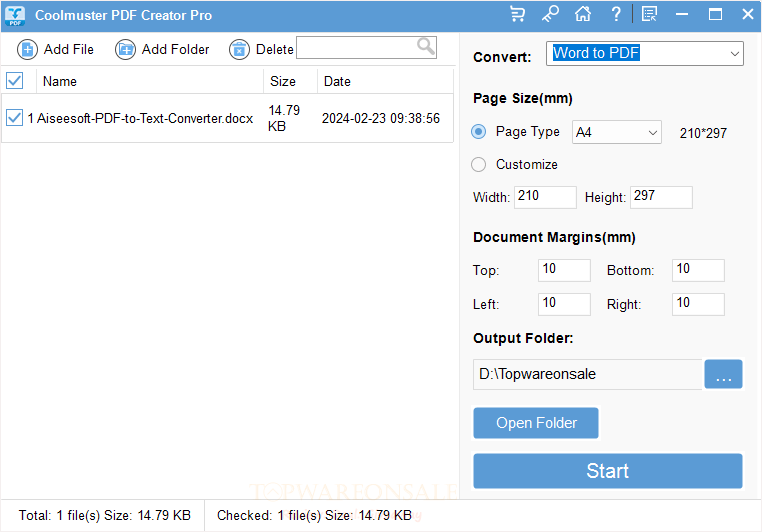
Task: Click the 210*297 dimension text
Action: coord(703,133)
